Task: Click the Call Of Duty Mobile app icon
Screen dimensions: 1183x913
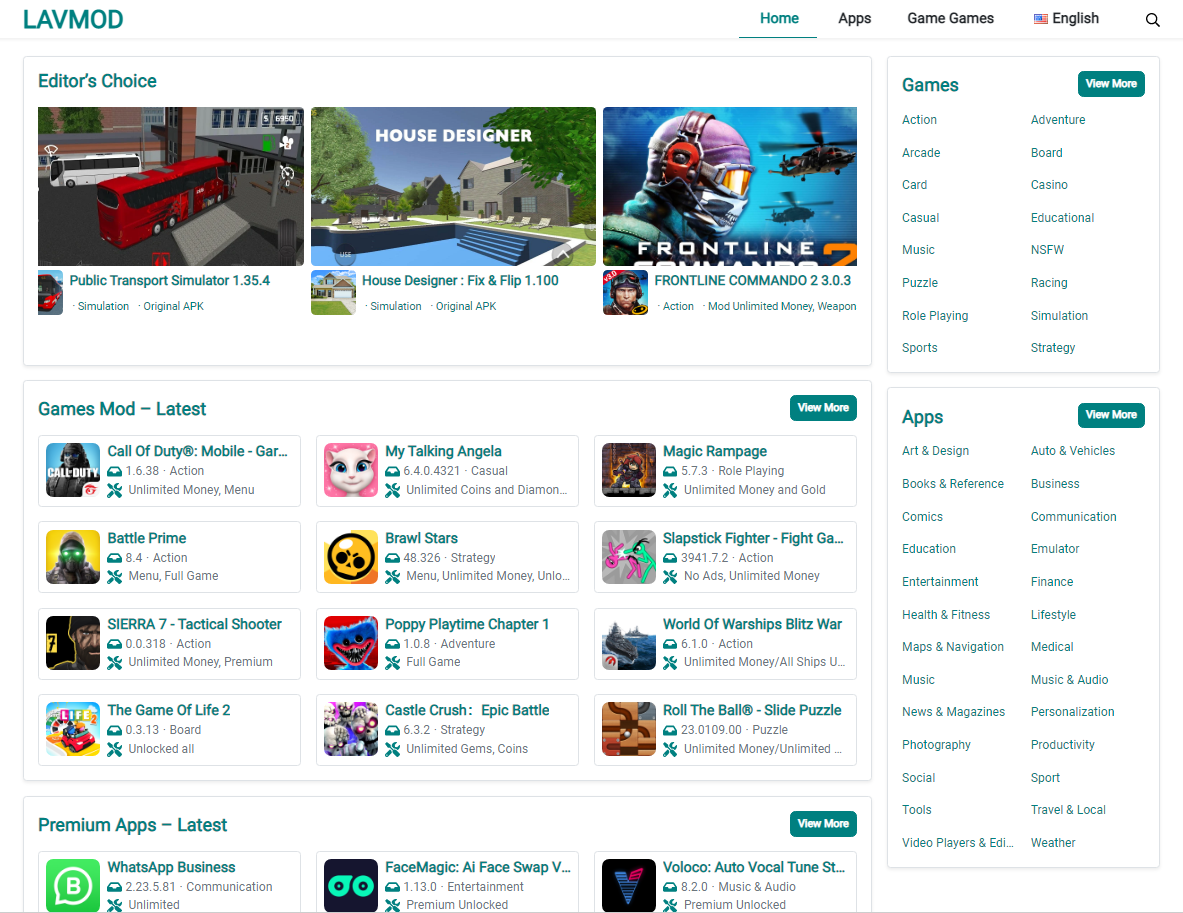Action: (73, 470)
